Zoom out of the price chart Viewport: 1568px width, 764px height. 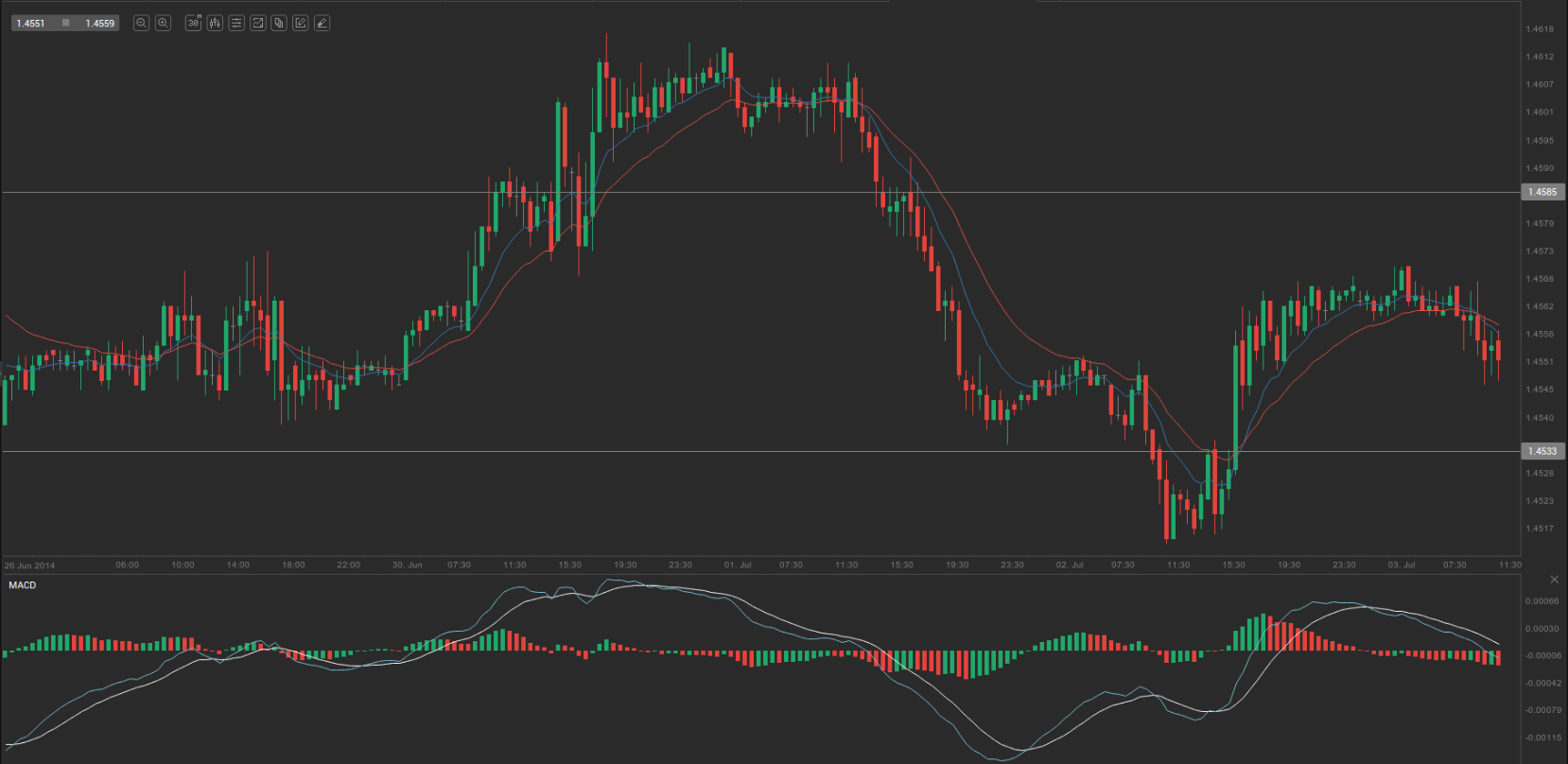[x=141, y=23]
